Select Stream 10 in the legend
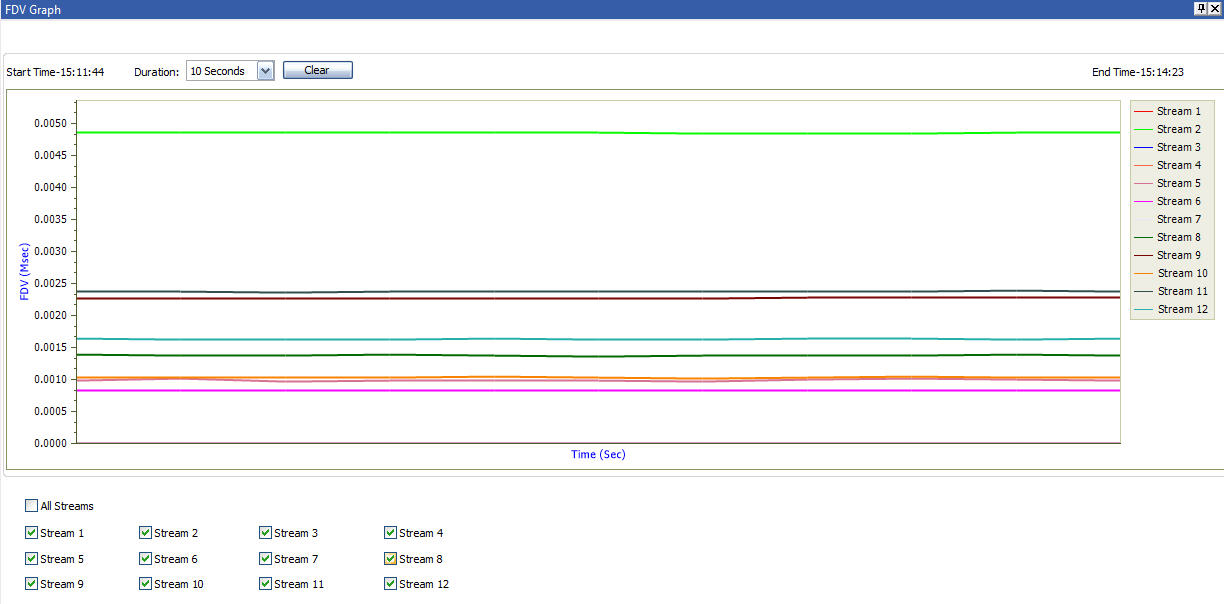The image size is (1224, 604). [1171, 273]
